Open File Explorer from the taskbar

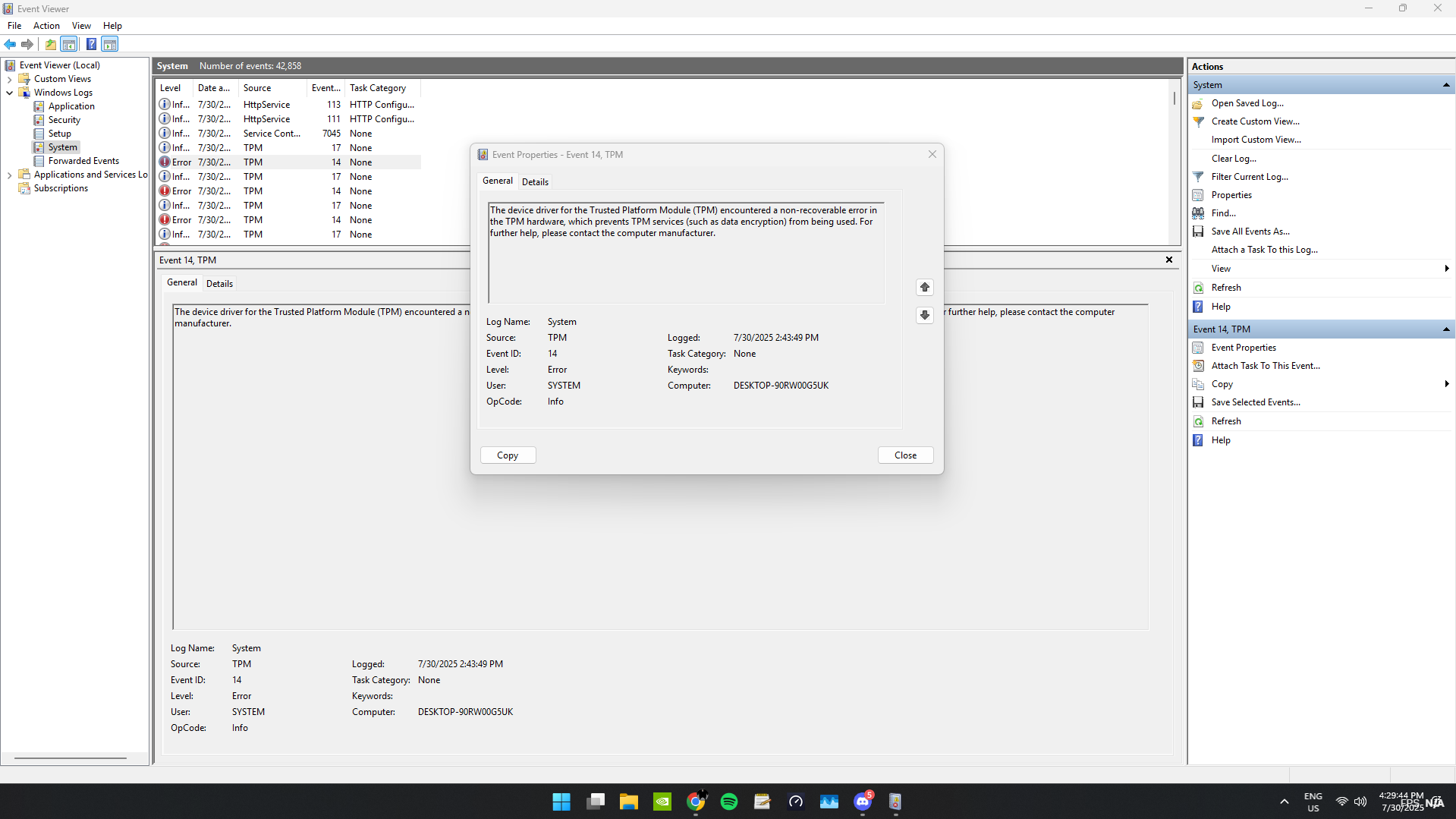(x=628, y=802)
